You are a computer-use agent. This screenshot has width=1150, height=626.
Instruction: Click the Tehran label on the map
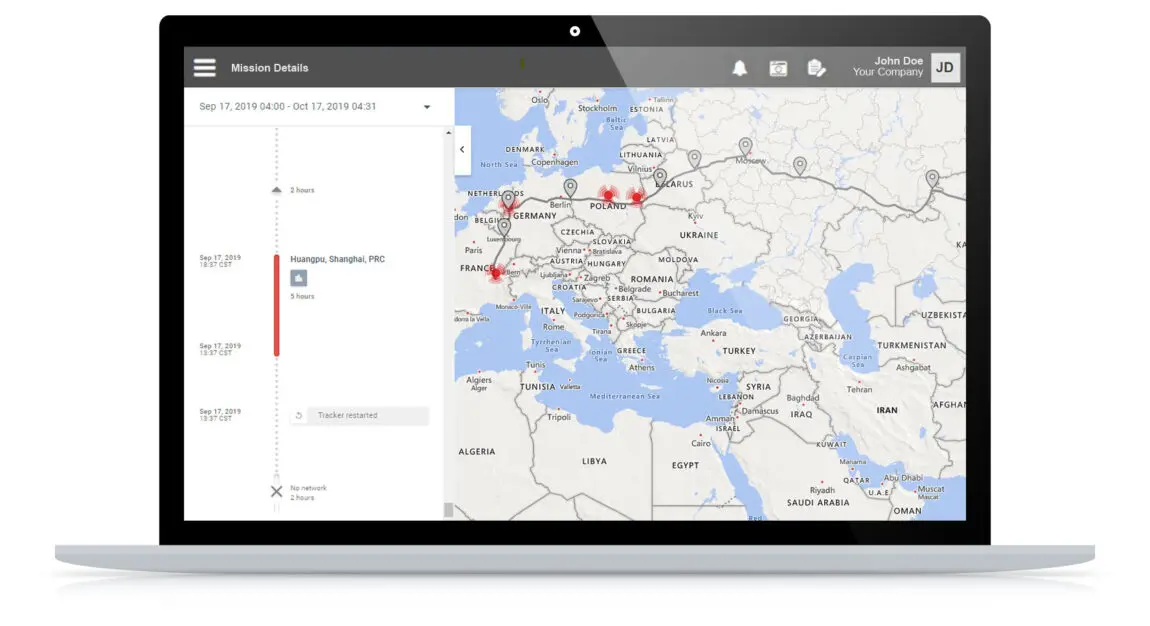click(860, 389)
